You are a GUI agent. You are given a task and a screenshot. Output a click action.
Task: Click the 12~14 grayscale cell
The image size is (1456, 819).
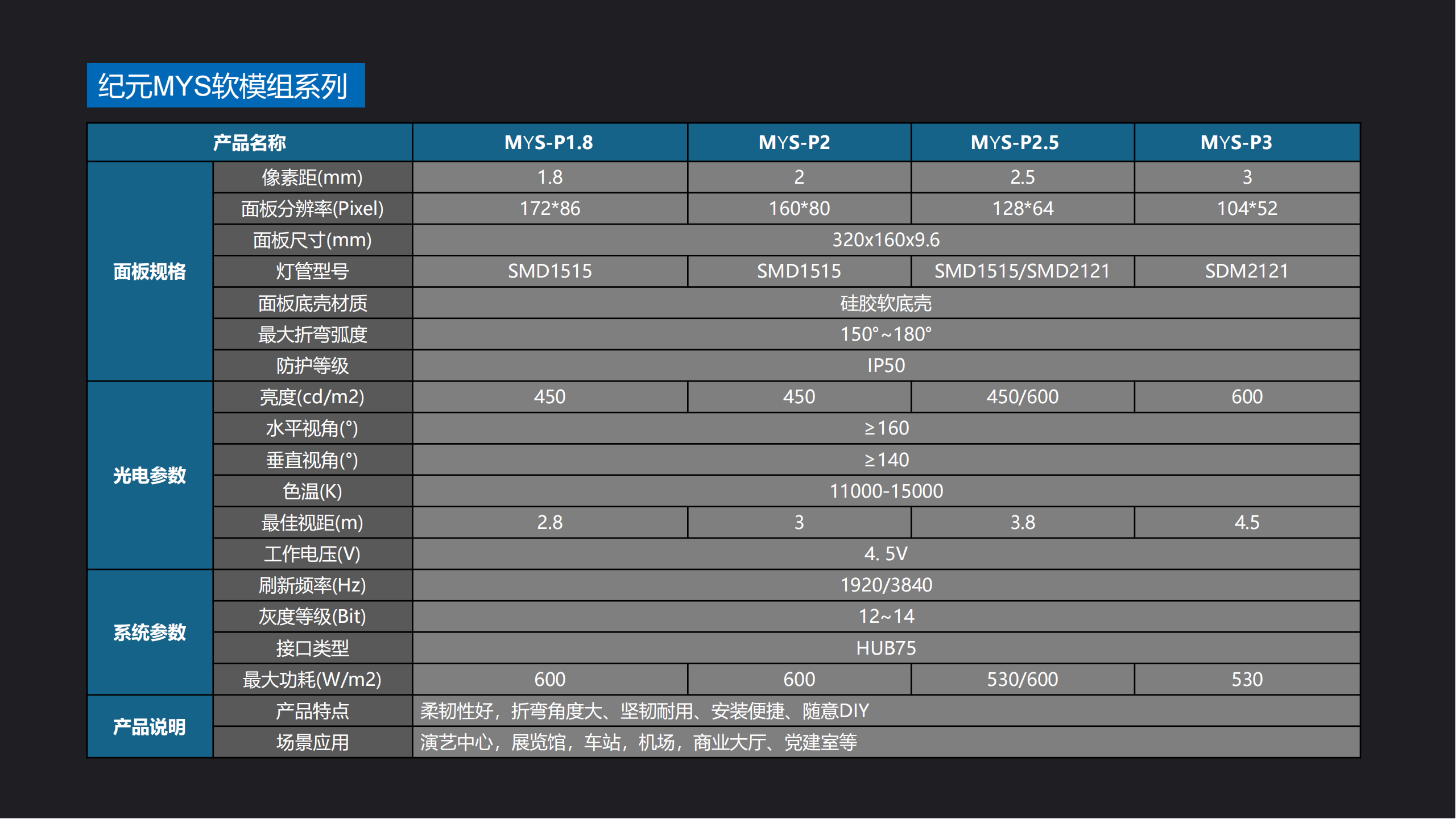click(886, 617)
